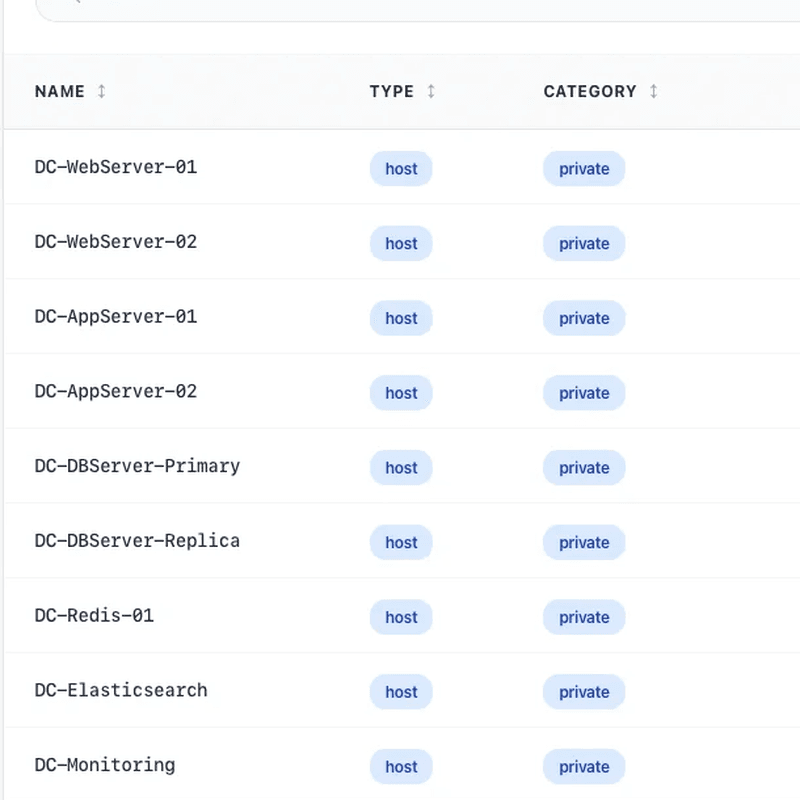Click the private badge for DC-DBServer-Primary

pyautogui.click(x=584, y=468)
